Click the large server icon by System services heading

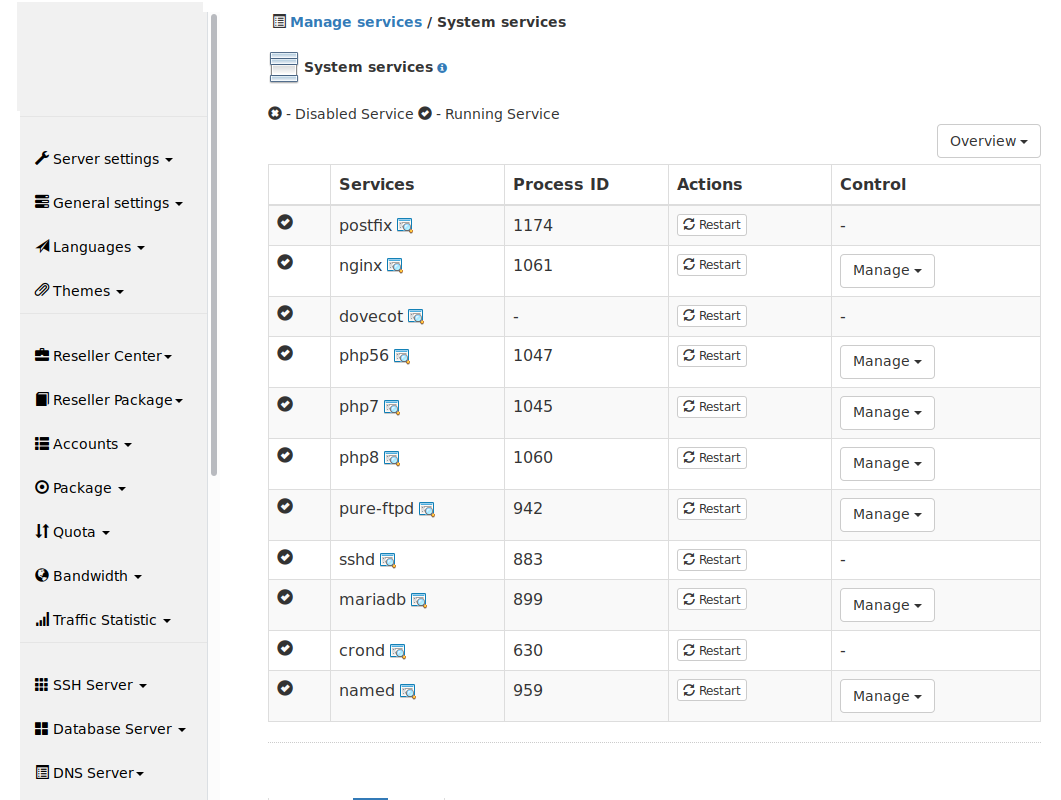tap(284, 67)
